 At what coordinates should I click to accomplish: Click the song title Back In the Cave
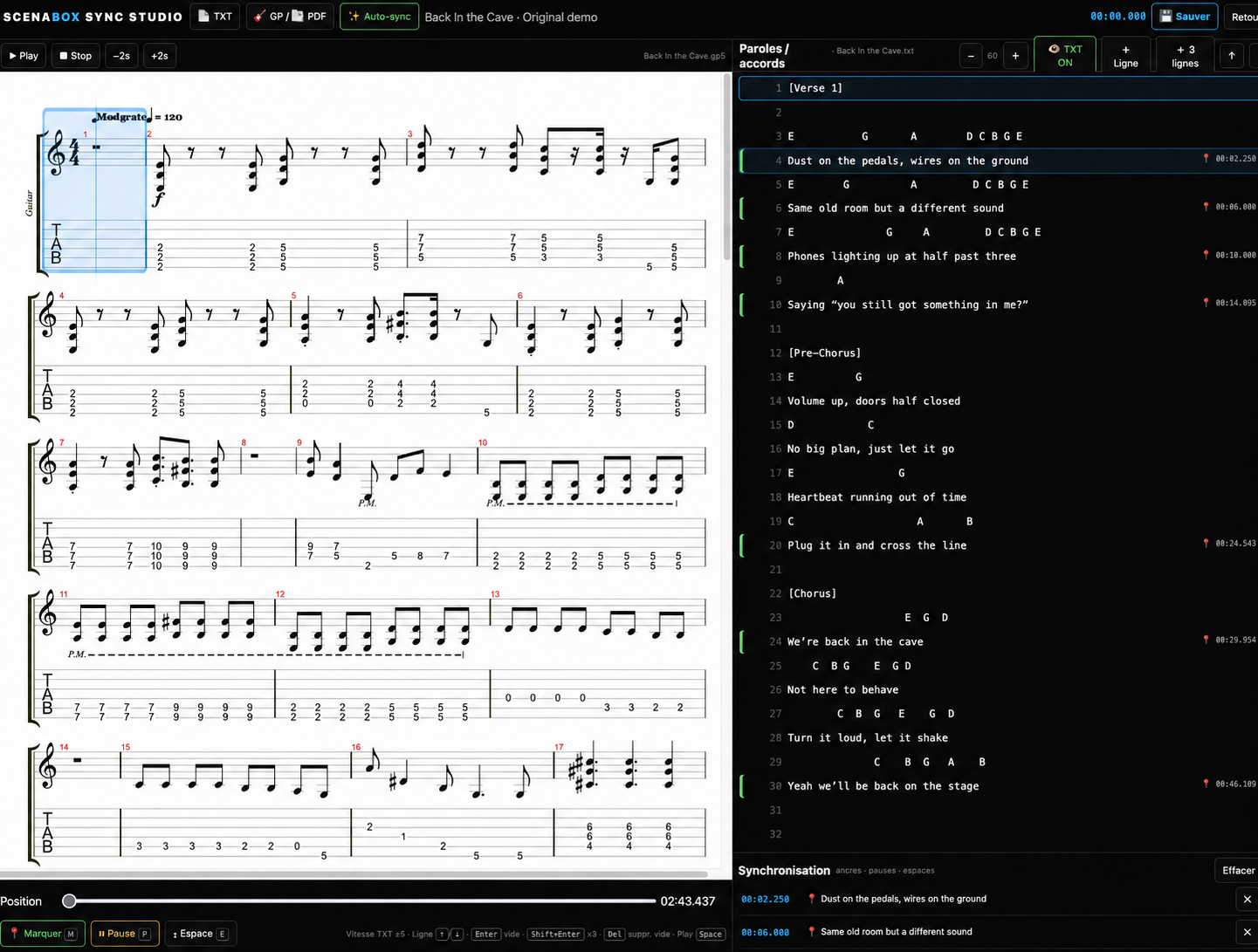(511, 17)
